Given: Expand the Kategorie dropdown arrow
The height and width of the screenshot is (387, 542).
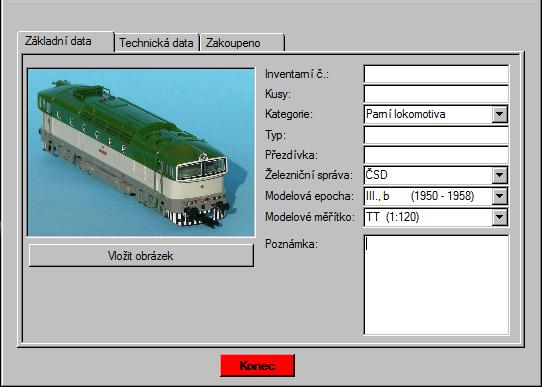Looking at the screenshot, I should pyautogui.click(x=499, y=114).
